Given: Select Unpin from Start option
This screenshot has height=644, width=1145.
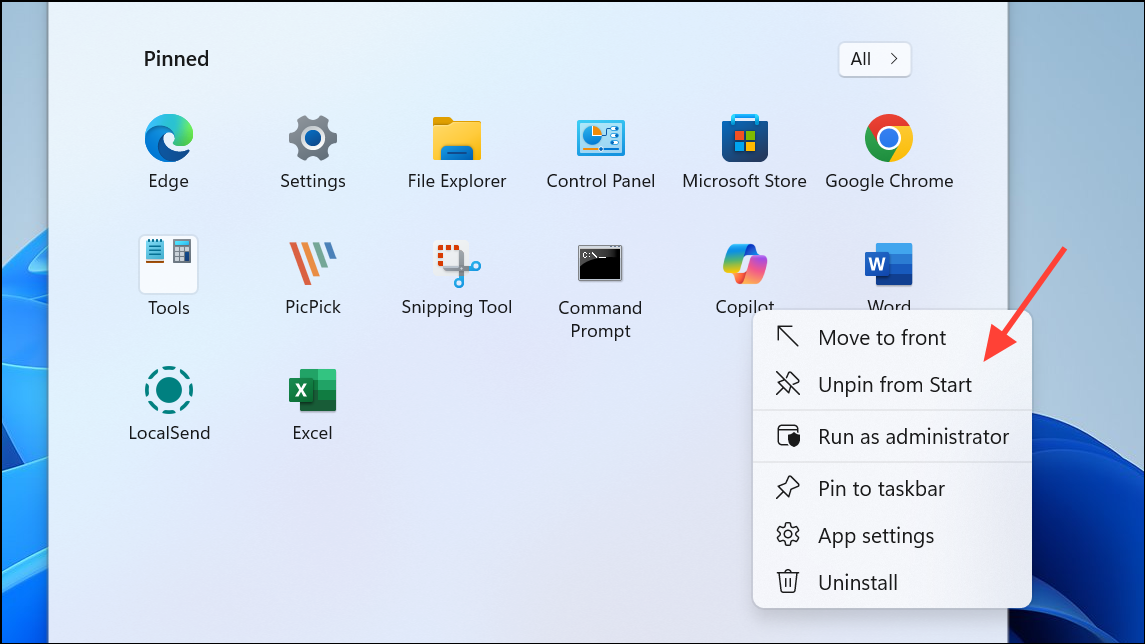Looking at the screenshot, I should pyautogui.click(x=892, y=384).
